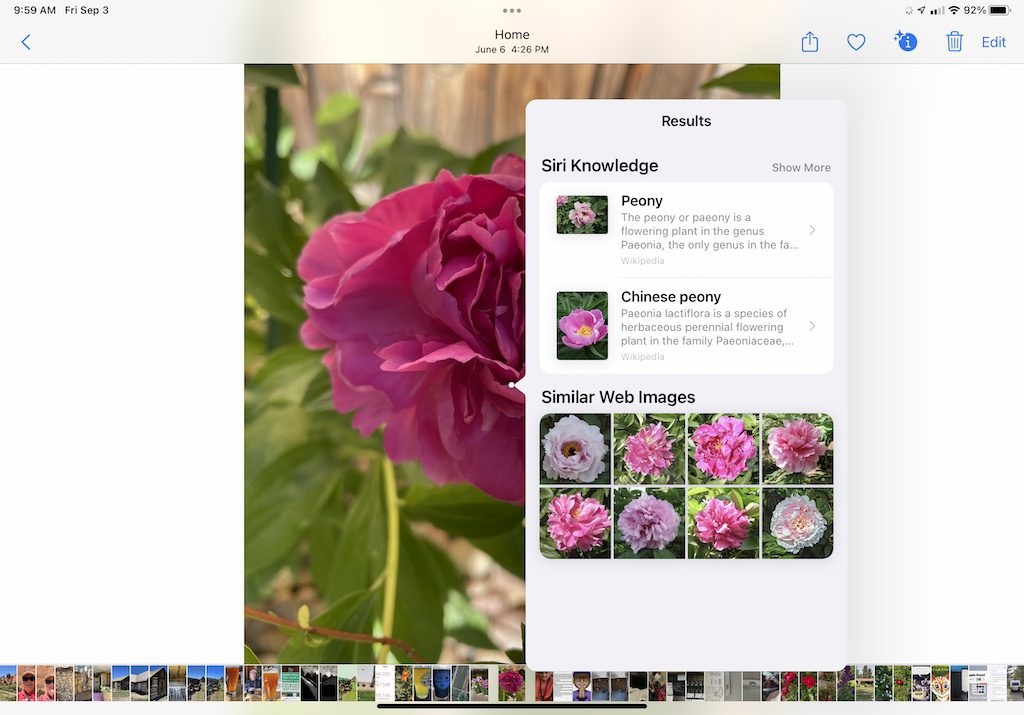Image resolution: width=1024 pixels, height=715 pixels.
Task: Tap the back chevron arrow
Action: [26, 42]
